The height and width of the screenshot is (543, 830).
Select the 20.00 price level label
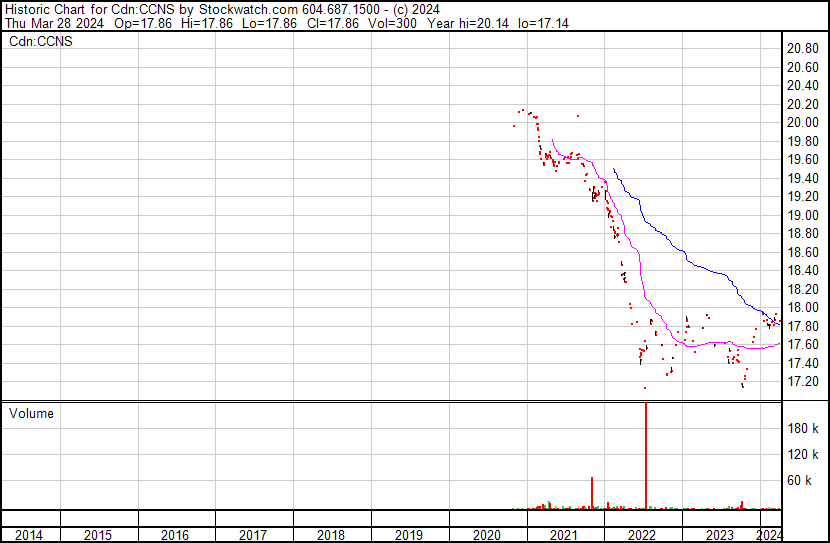(x=803, y=123)
